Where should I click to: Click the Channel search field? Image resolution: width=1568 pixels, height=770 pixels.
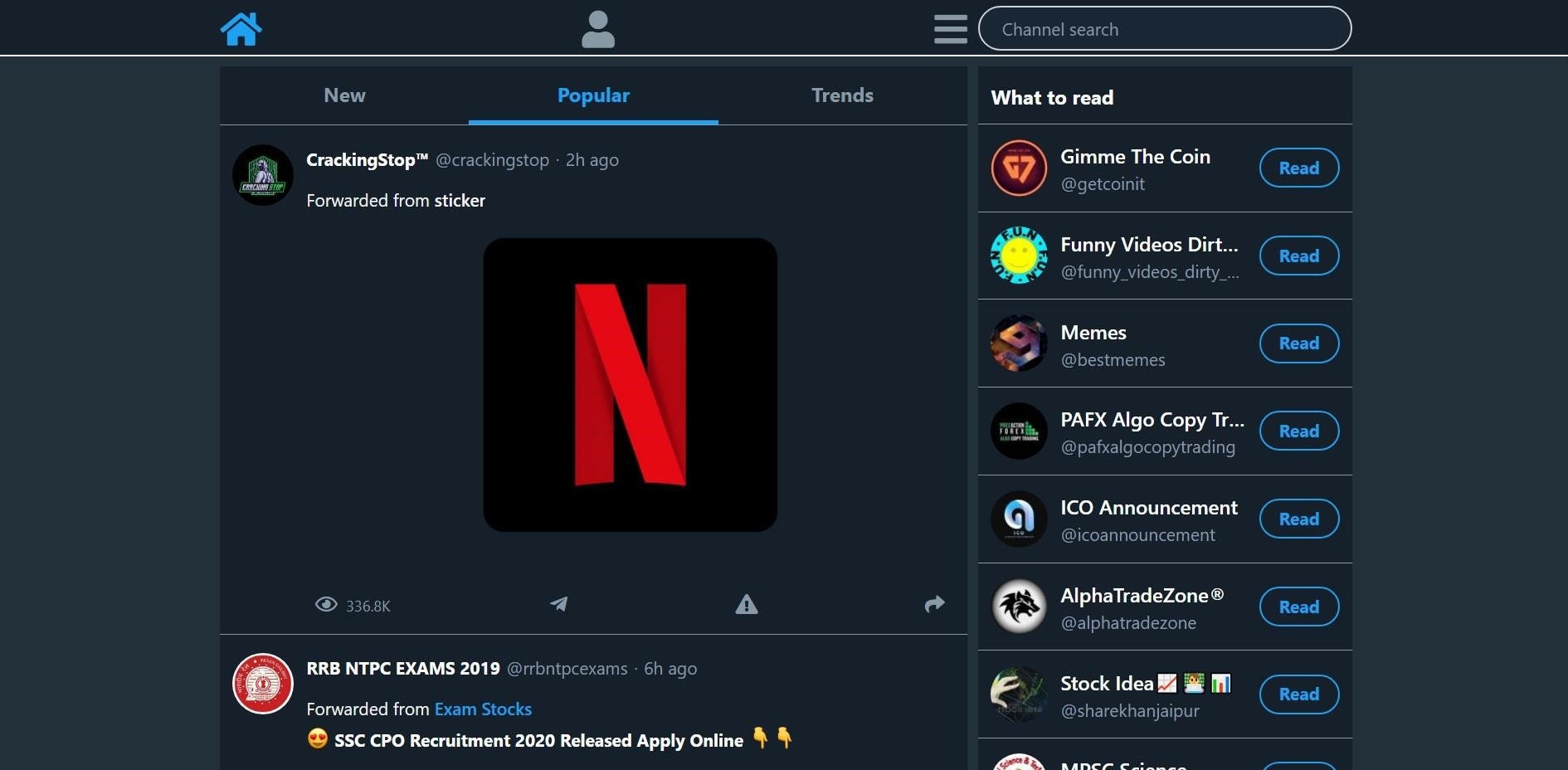point(1165,29)
